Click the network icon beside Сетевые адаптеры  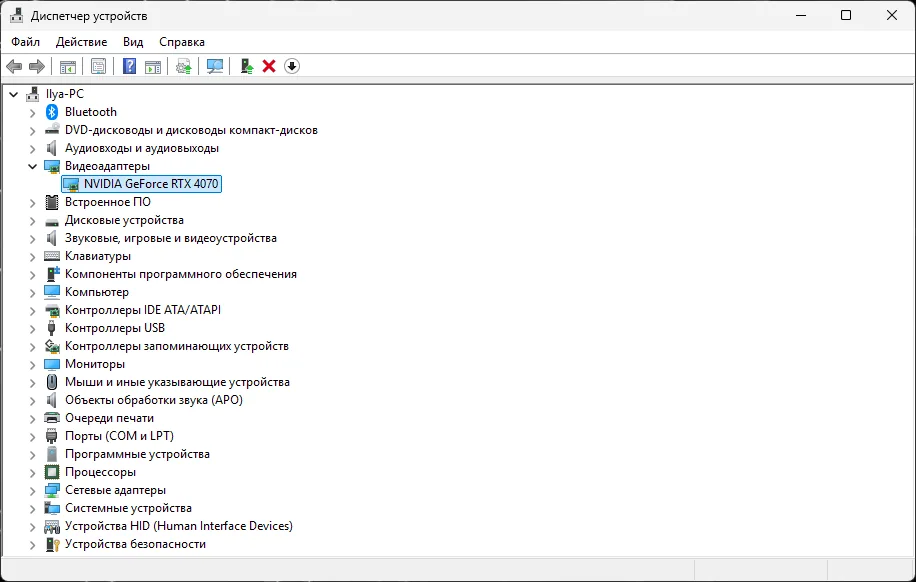click(52, 490)
